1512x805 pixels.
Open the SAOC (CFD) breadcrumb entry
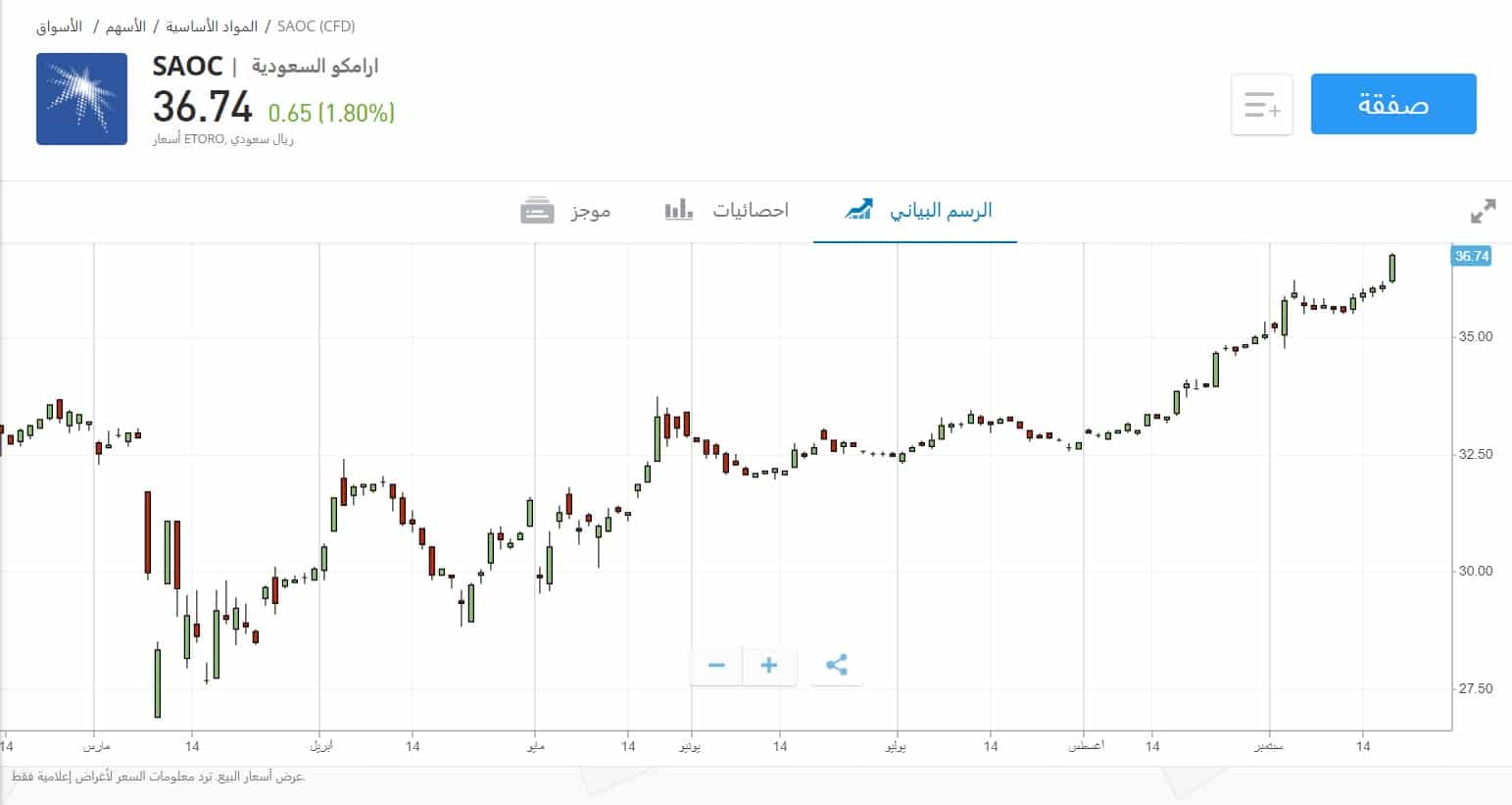[x=317, y=26]
